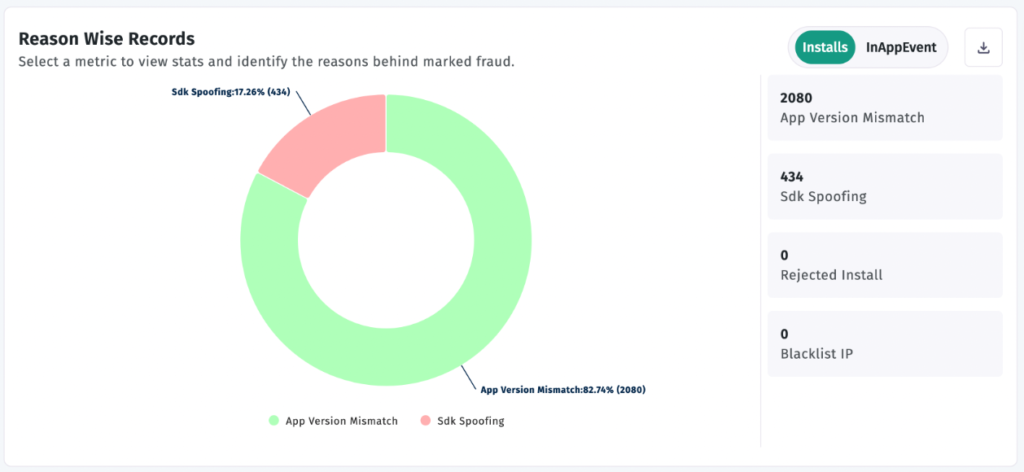Click the App Version Mismatch legend label
The height and width of the screenshot is (472, 1024).
pyautogui.click(x=341, y=421)
